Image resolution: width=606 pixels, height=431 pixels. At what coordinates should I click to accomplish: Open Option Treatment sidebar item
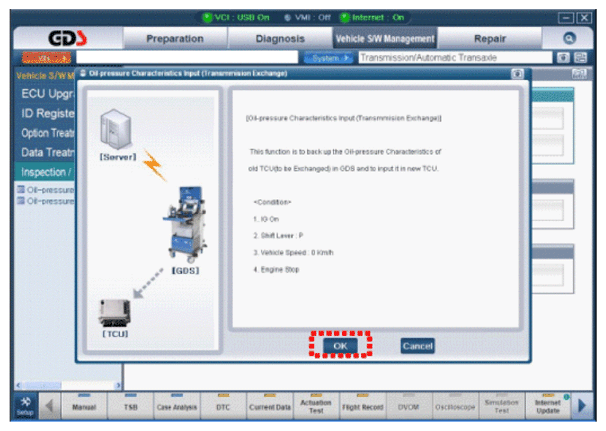click(x=47, y=133)
